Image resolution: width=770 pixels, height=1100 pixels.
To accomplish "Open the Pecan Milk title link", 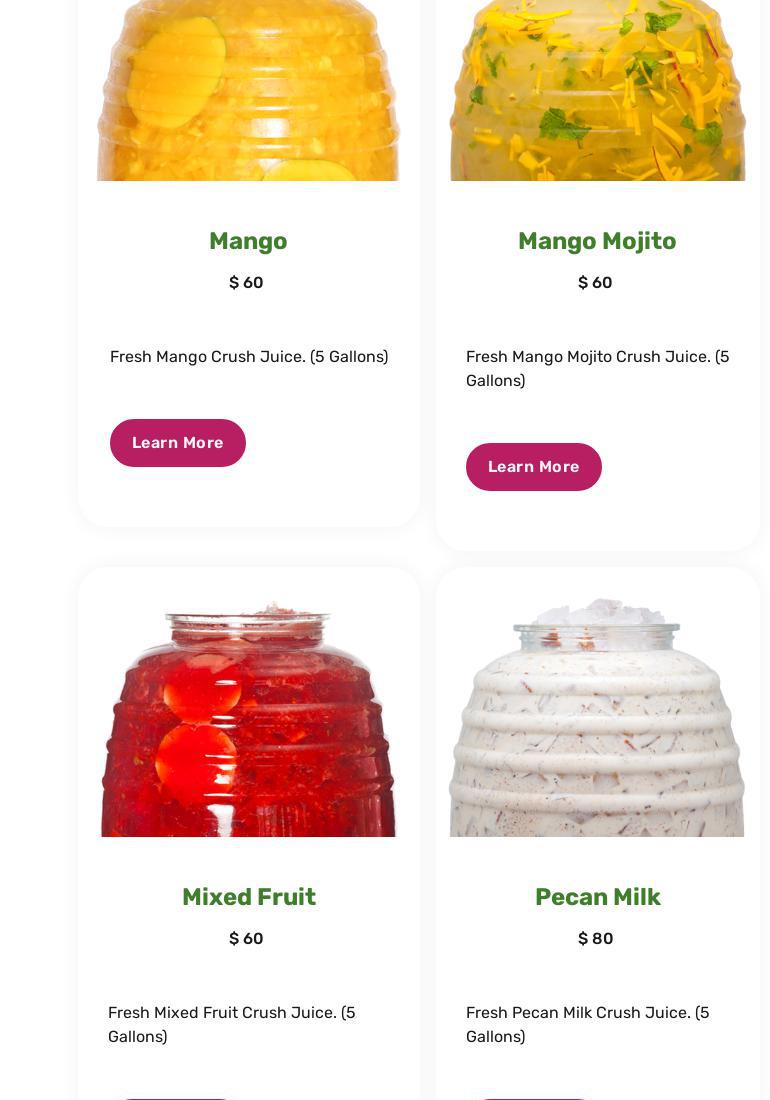I will pyautogui.click(x=597, y=897).
